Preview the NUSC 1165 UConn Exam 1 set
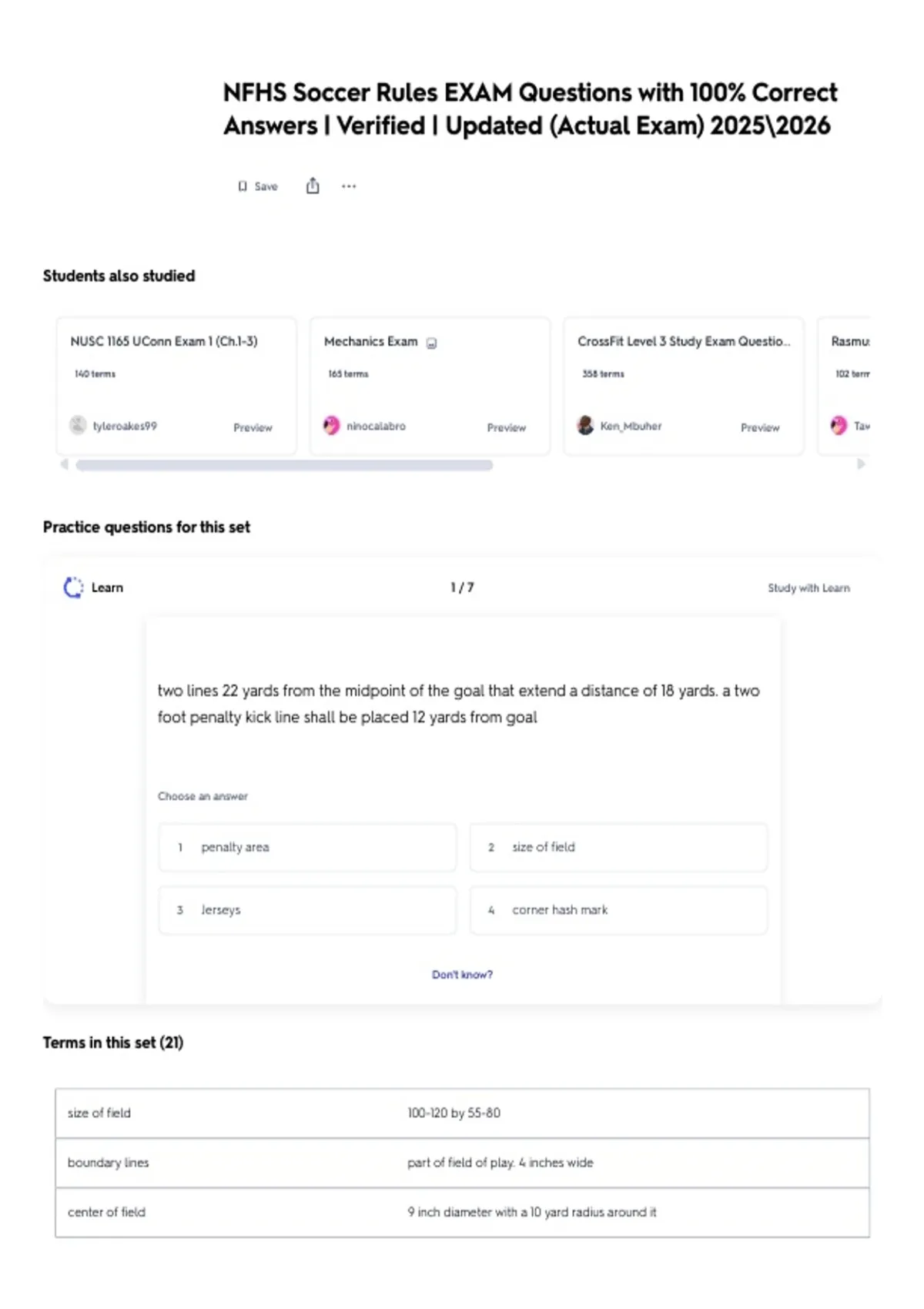The image size is (924, 1309). point(253,427)
